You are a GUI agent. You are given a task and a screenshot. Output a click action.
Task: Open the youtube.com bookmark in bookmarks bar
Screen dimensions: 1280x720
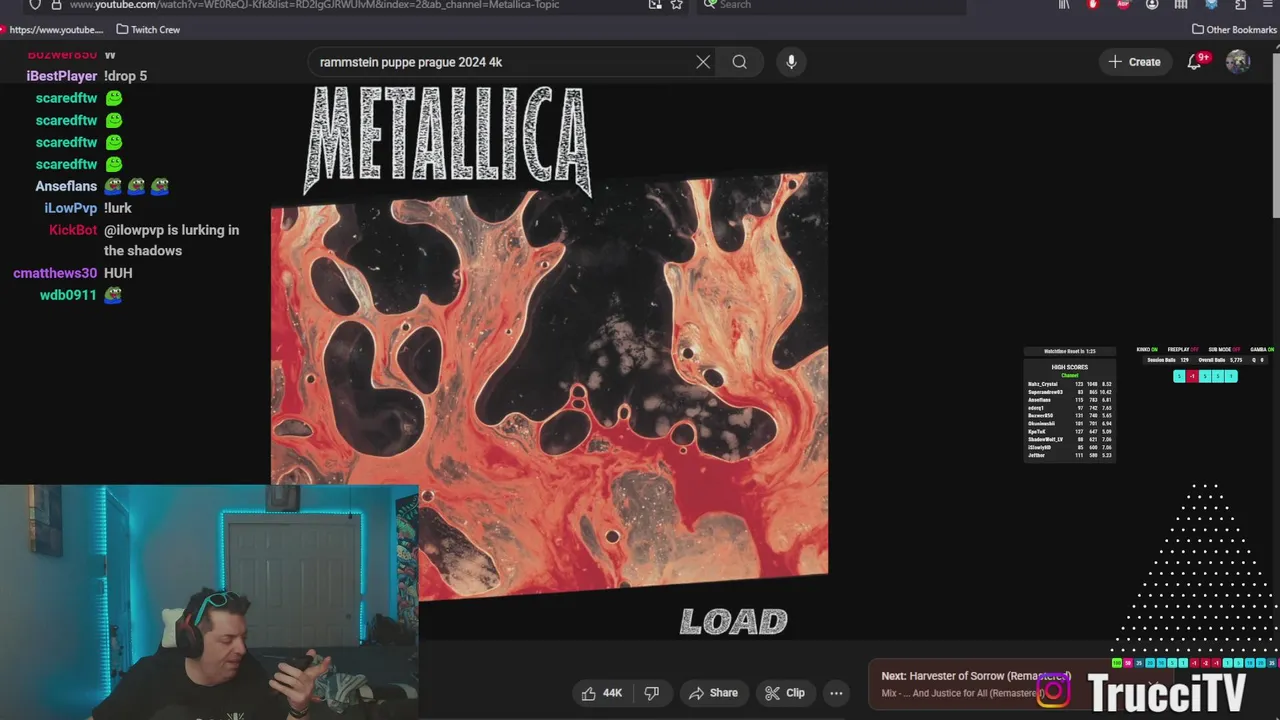click(x=51, y=30)
